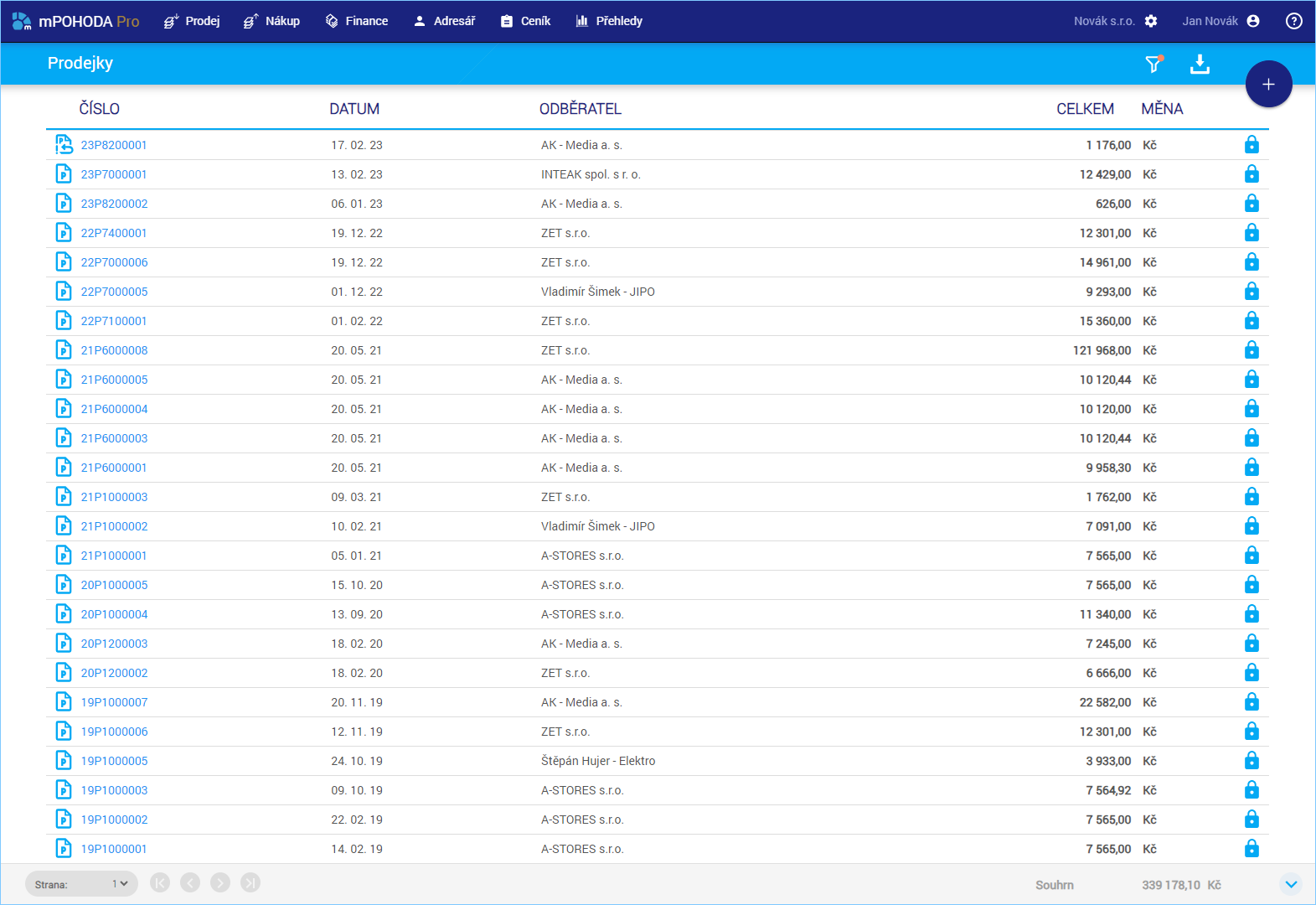Sort by the CELKEM column header

click(x=1085, y=109)
